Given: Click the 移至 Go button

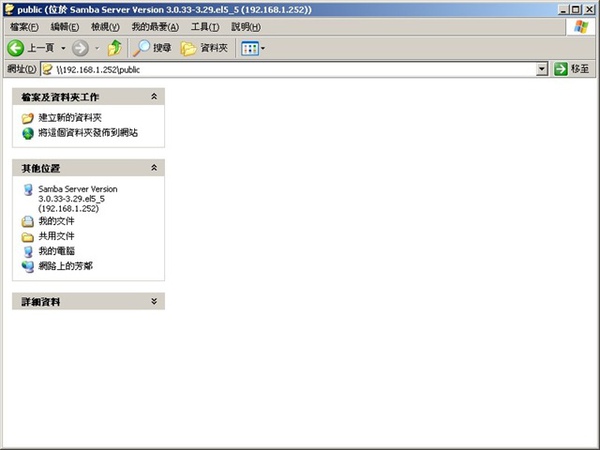Looking at the screenshot, I should [571, 69].
